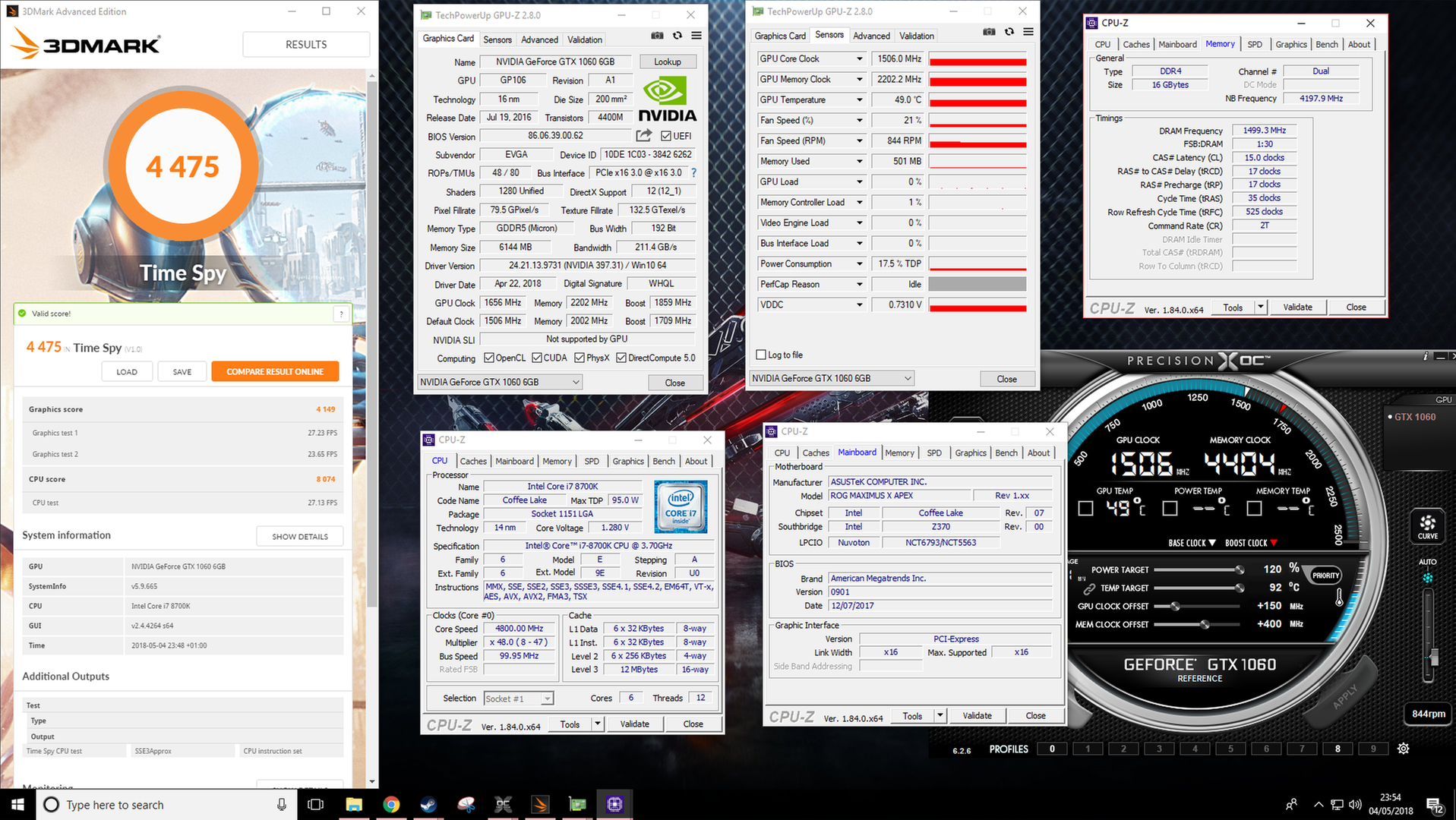The width and height of the screenshot is (1456, 820).
Task: Open the GPU-Z taskbar icon
Action: pyautogui.click(x=577, y=804)
